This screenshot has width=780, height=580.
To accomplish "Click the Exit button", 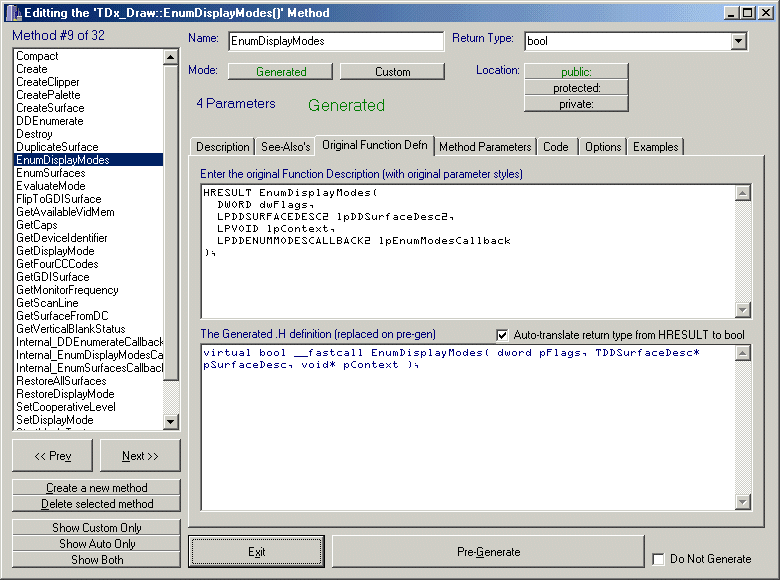I will (x=256, y=552).
